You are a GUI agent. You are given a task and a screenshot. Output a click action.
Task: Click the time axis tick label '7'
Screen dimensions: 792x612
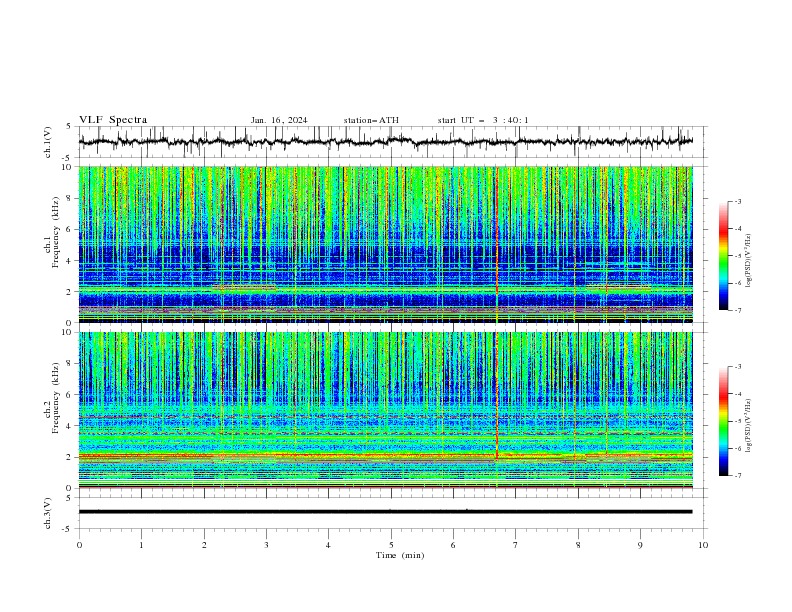click(x=516, y=545)
